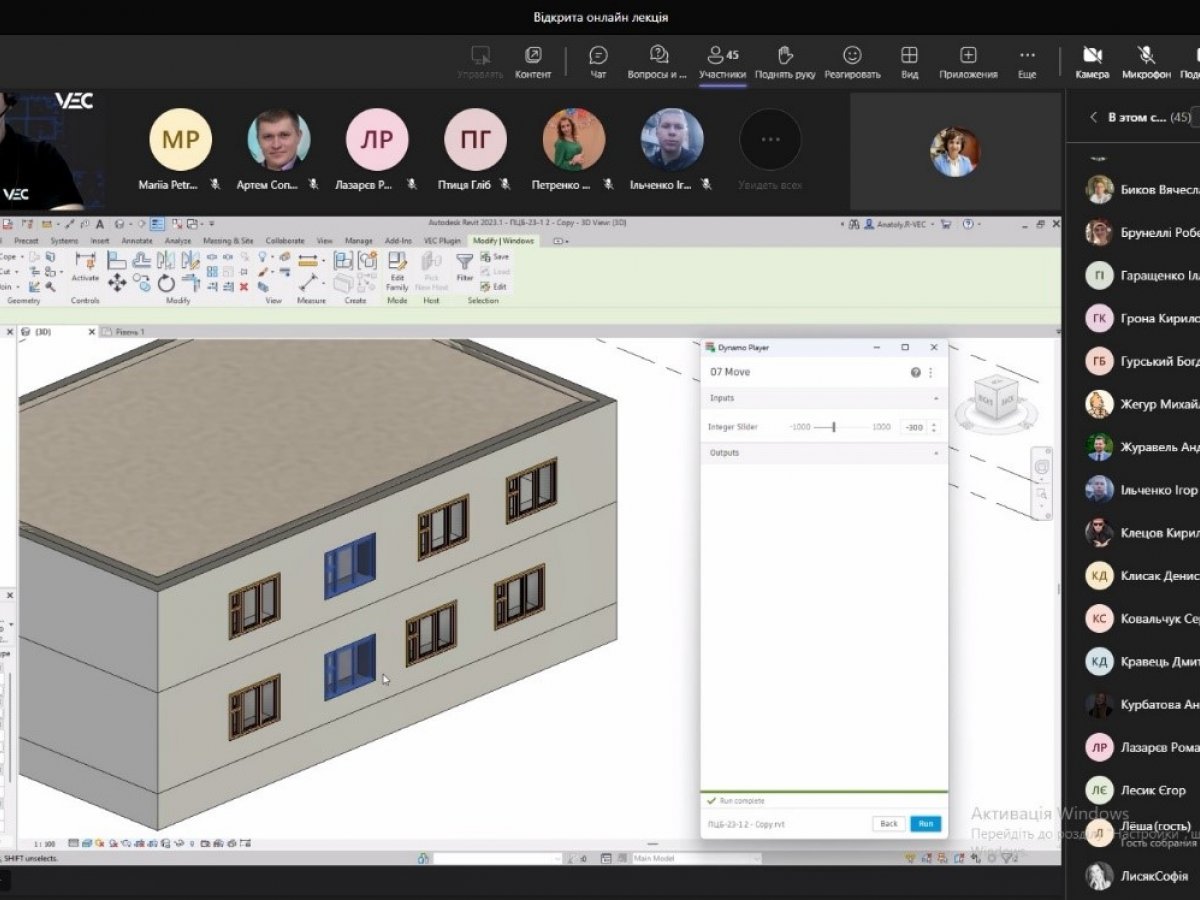Open the Увидеть всех overflow tile
The width and height of the screenshot is (1200, 900).
[770, 150]
